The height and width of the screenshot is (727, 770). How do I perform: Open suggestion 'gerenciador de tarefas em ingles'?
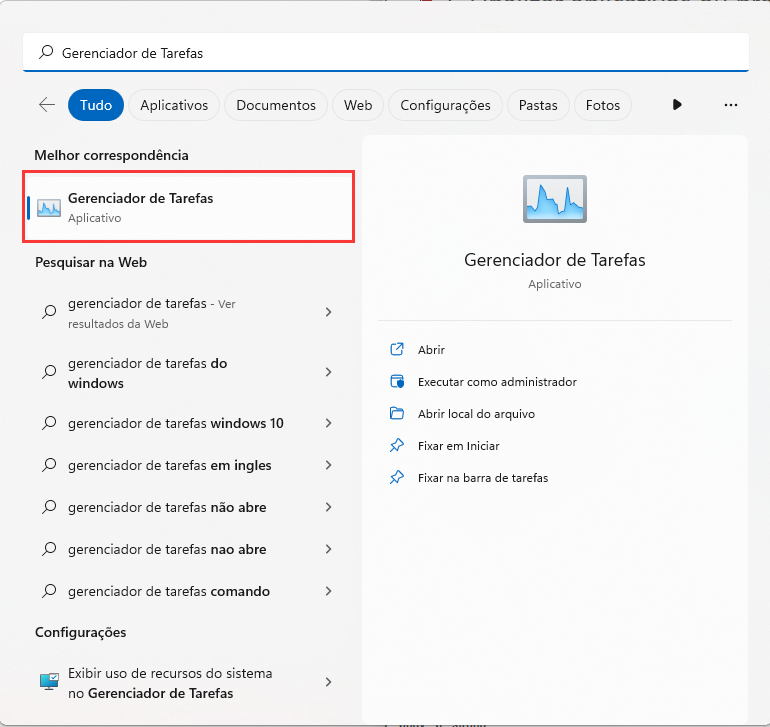click(189, 465)
